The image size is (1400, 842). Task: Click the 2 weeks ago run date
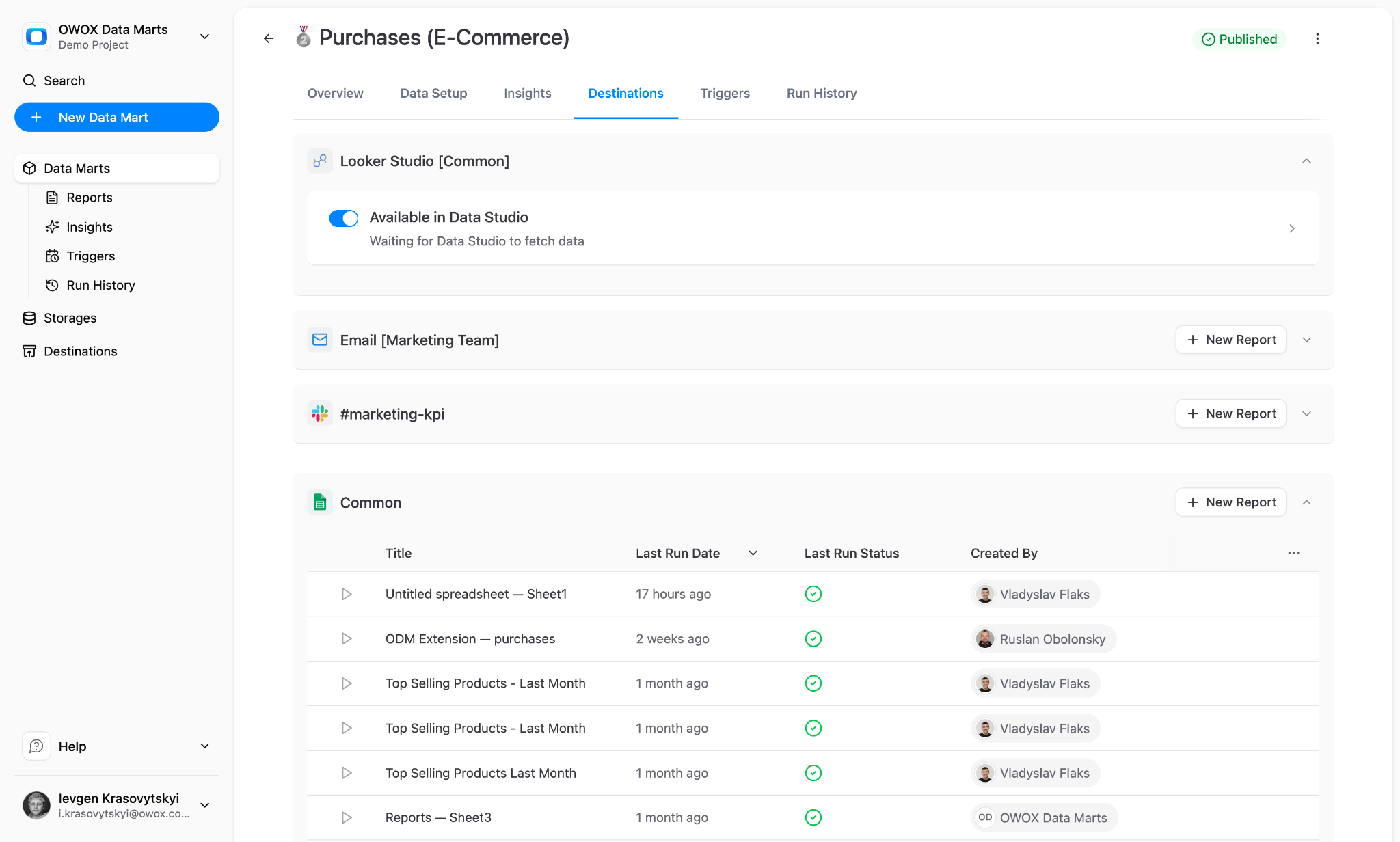click(x=672, y=638)
